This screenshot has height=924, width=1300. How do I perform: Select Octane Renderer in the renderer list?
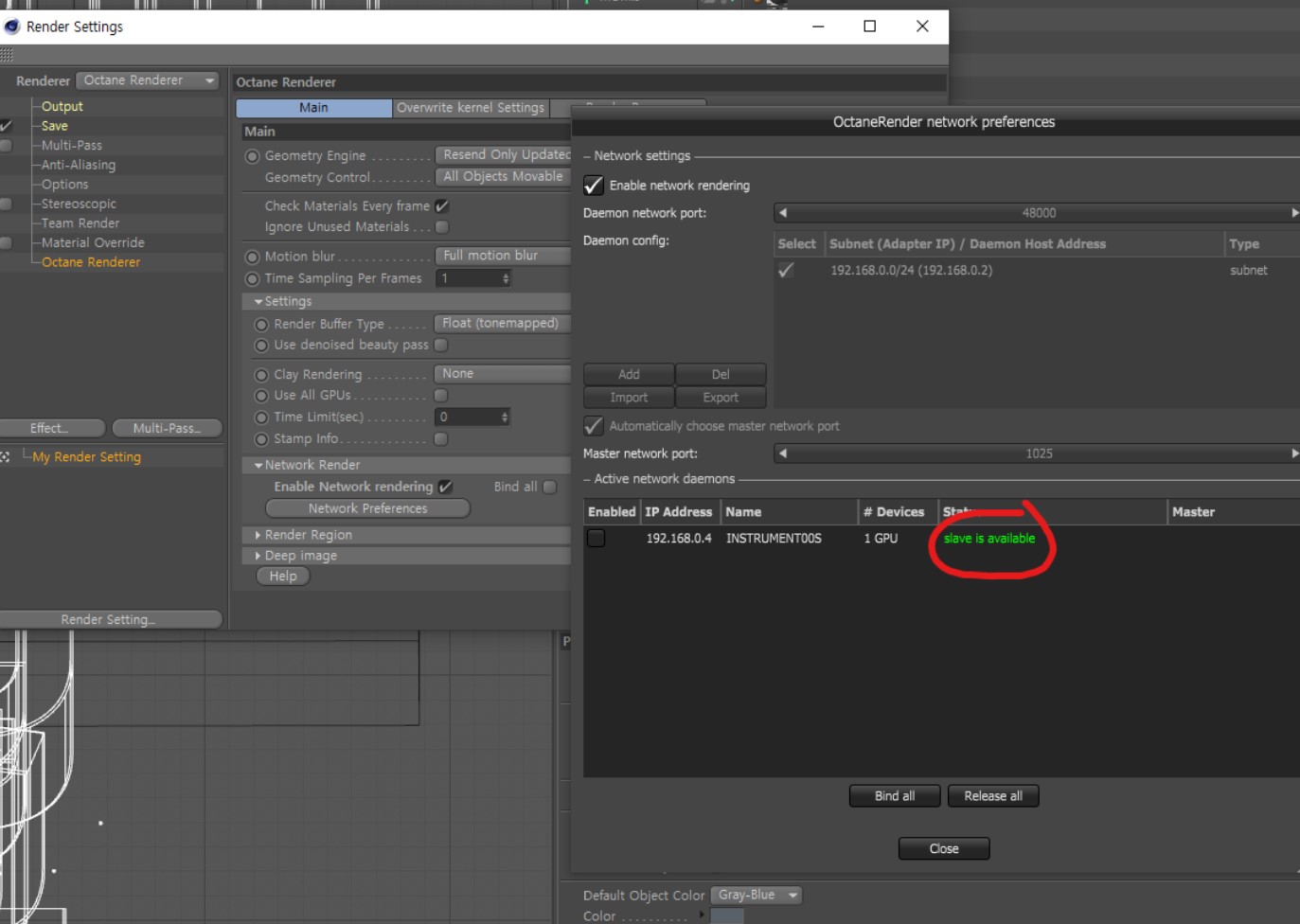click(x=91, y=262)
